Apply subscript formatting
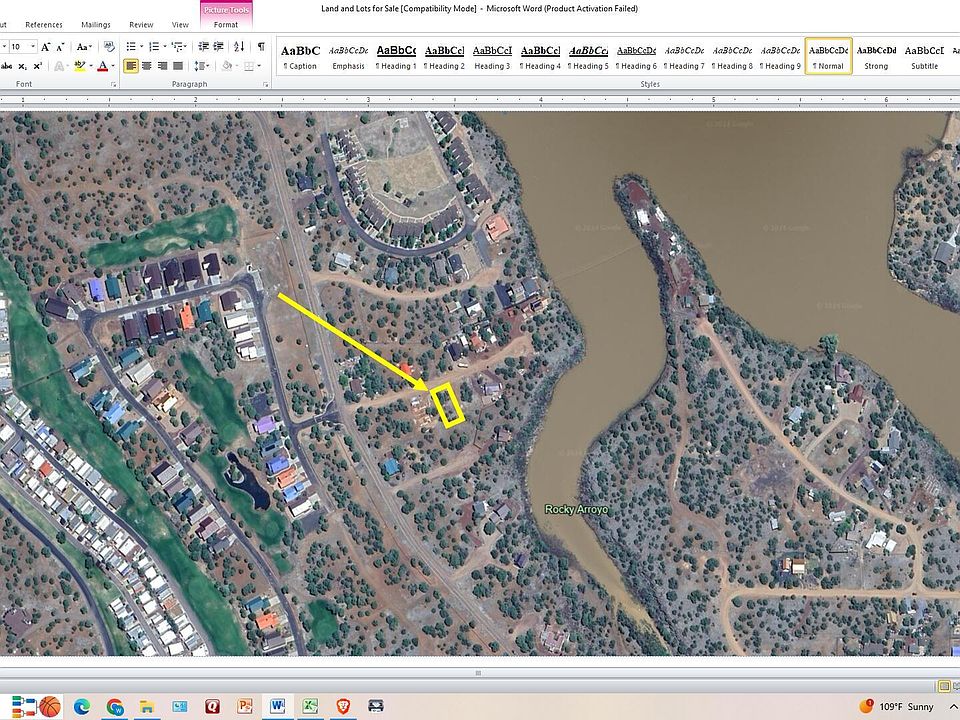Screen dimensions: 960x720 23,66
